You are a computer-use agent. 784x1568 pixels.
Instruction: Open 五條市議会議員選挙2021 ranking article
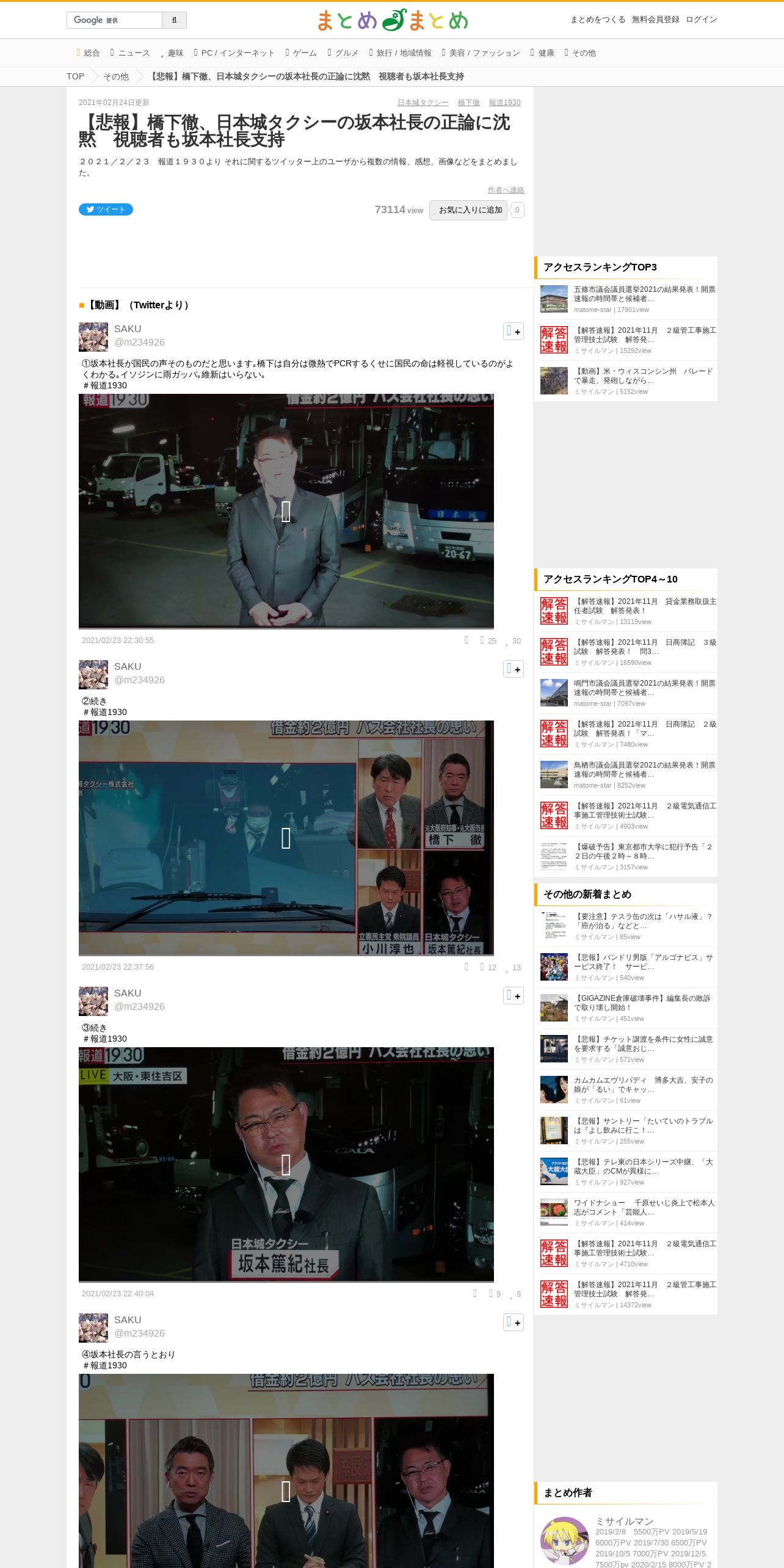click(644, 294)
